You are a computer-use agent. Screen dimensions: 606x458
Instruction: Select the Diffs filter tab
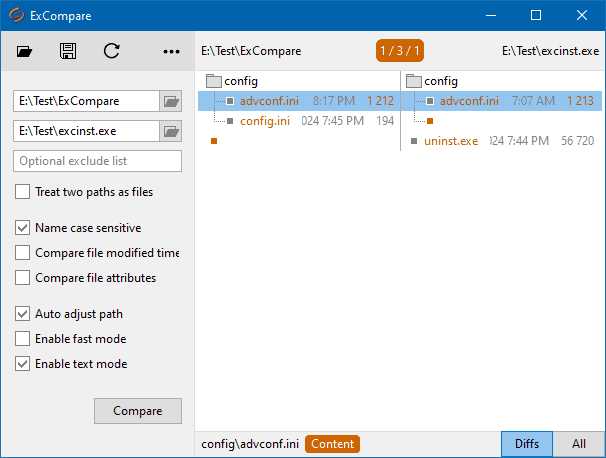pos(526,444)
